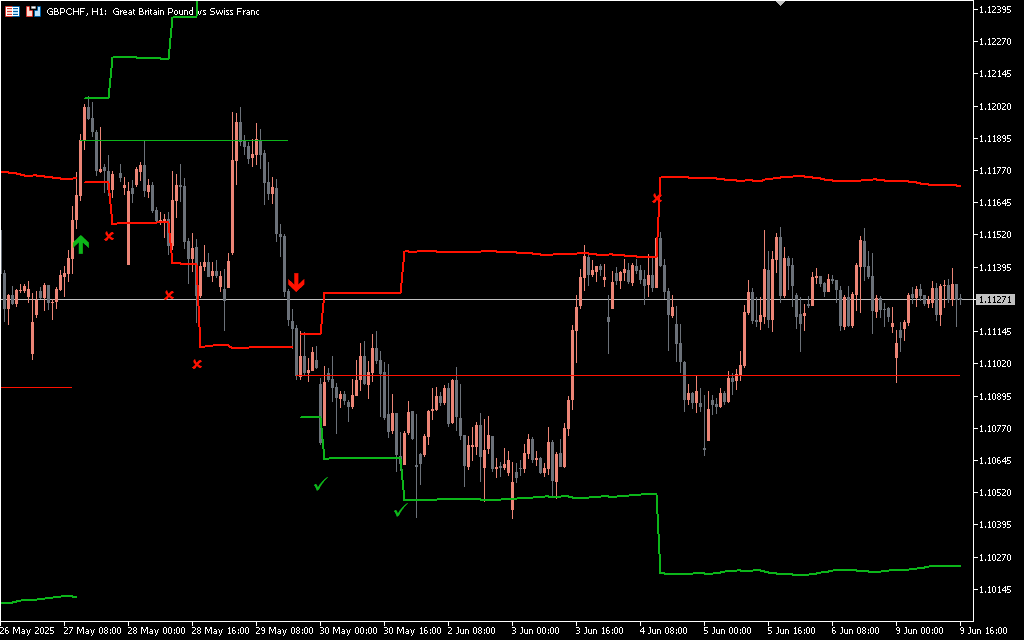This screenshot has height=640, width=1024.
Task: Select the lowest red X marker
Action: [x=197, y=364]
